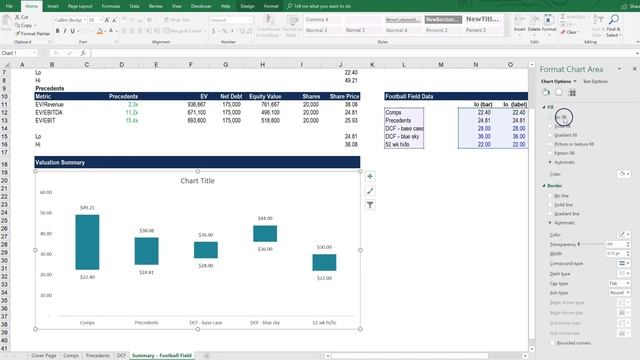This screenshot has height=360, width=640.
Task: Click the Name Box showing Chart 1
Action: [x=19, y=53]
